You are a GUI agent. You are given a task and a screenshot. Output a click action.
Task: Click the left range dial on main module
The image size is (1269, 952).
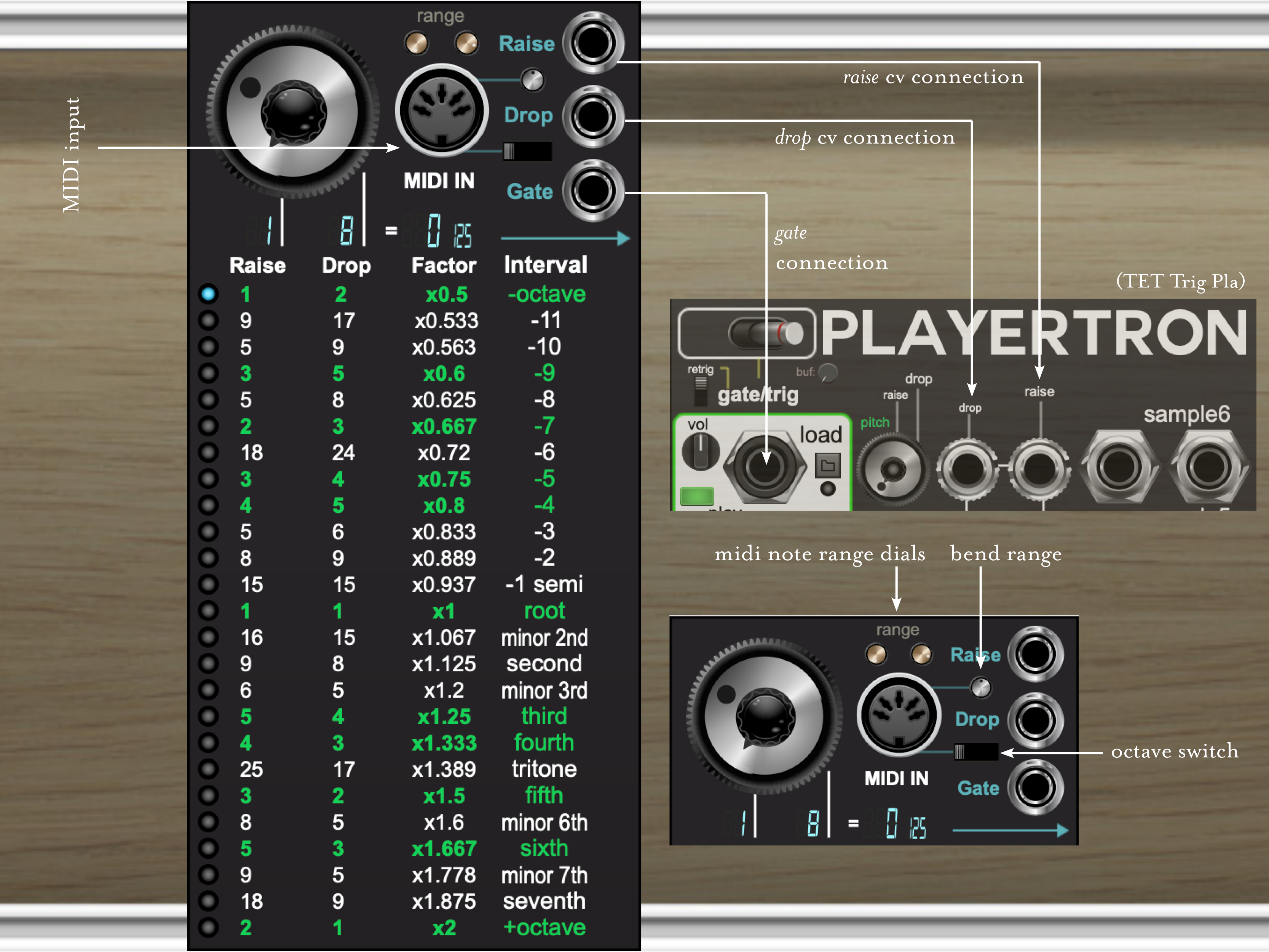click(x=417, y=43)
